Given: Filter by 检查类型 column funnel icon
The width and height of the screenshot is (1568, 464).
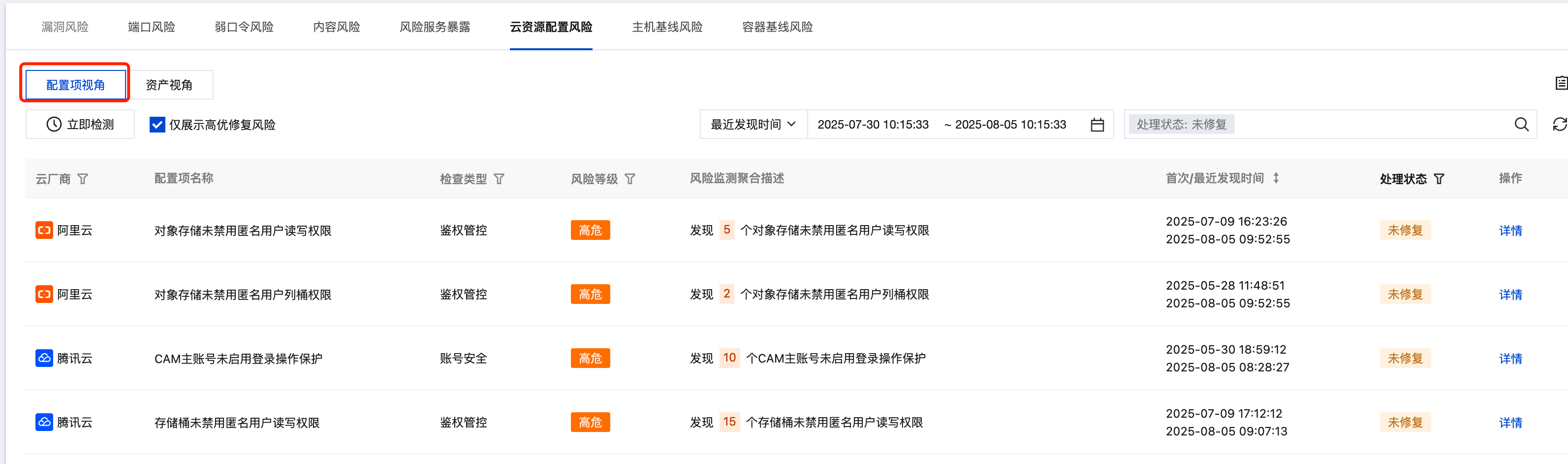Looking at the screenshot, I should [499, 179].
